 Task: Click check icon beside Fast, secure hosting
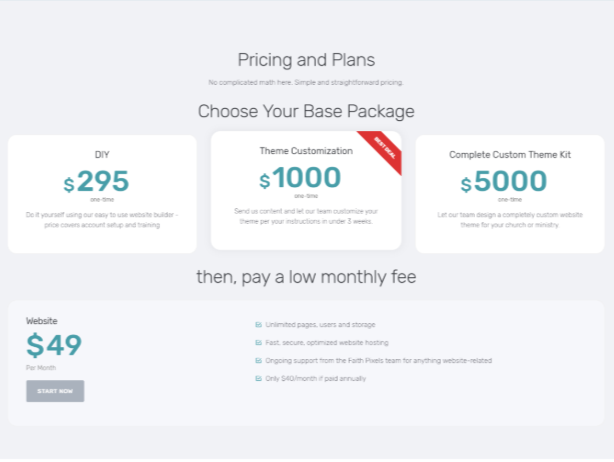[258, 343]
